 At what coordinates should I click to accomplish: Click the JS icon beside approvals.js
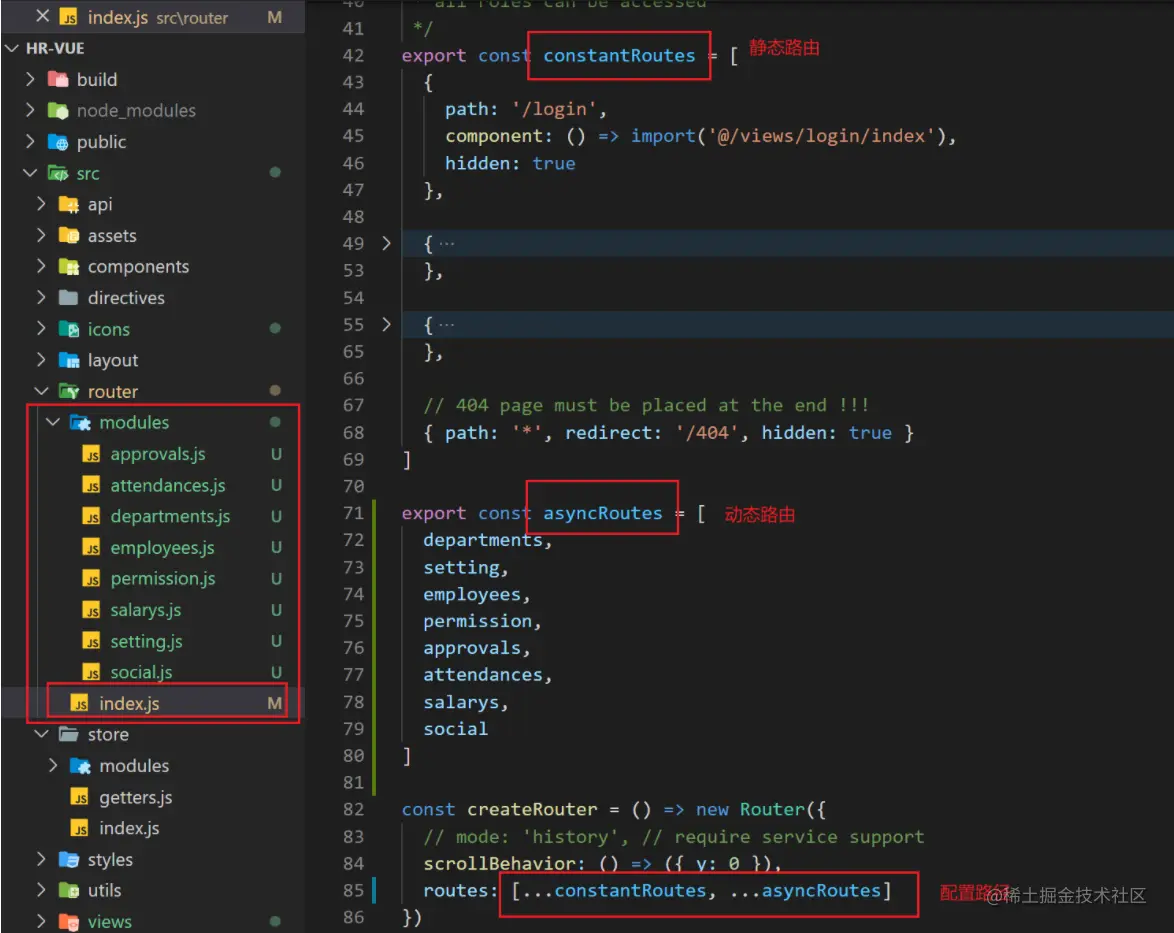pos(91,455)
